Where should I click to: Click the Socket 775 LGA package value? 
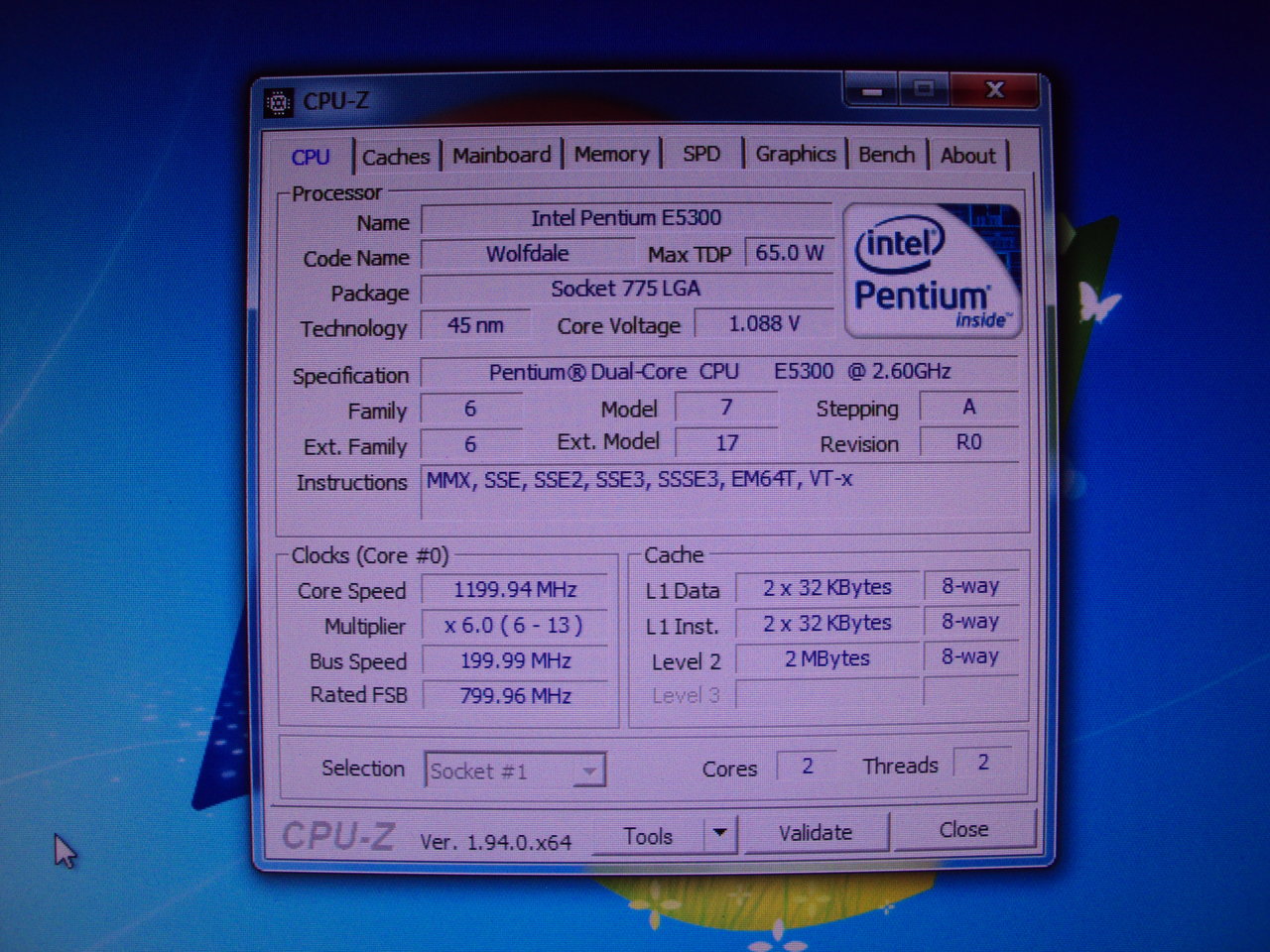tap(626, 289)
